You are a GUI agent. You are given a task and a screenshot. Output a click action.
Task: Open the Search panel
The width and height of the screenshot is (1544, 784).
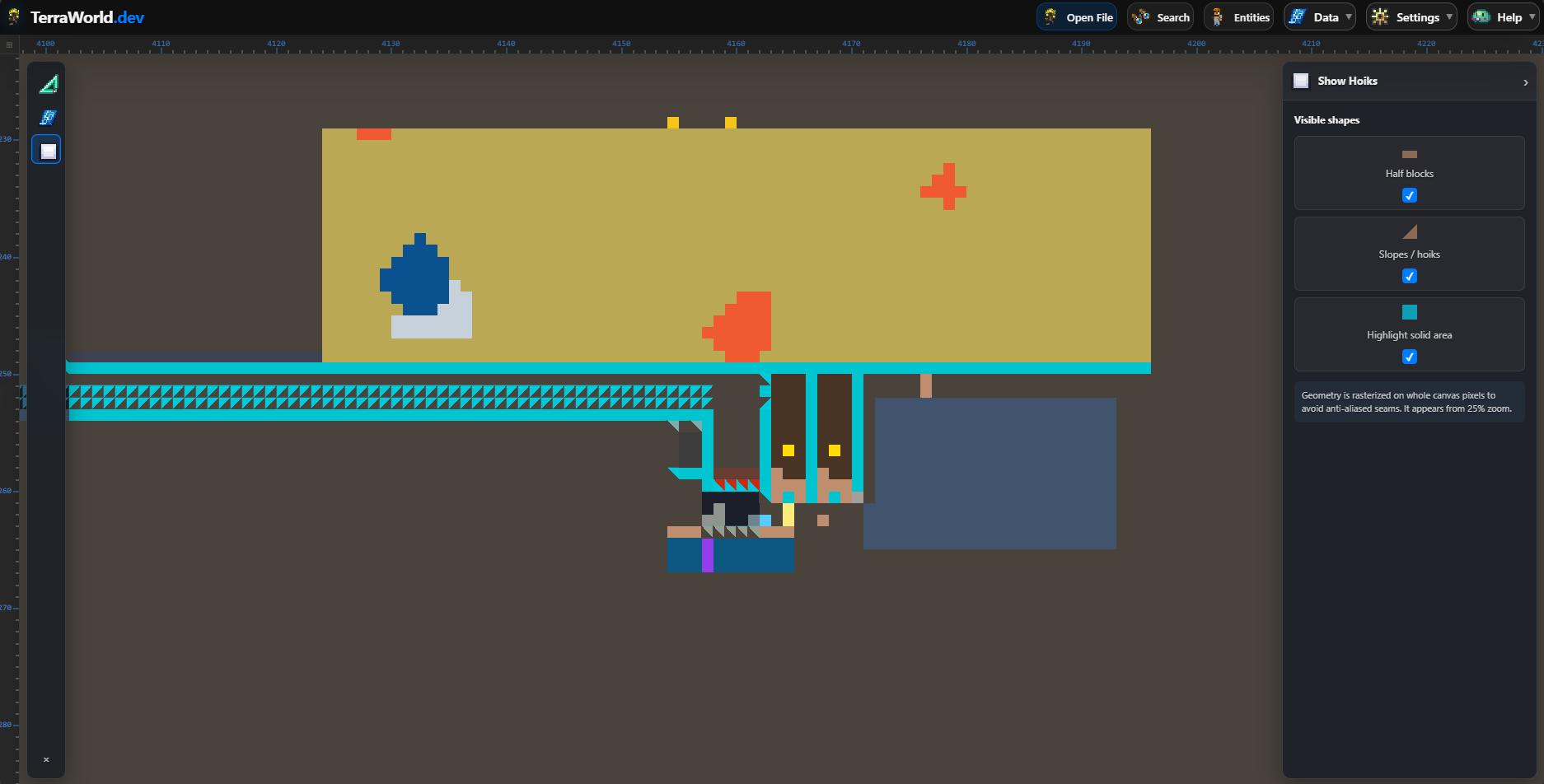point(1160,17)
